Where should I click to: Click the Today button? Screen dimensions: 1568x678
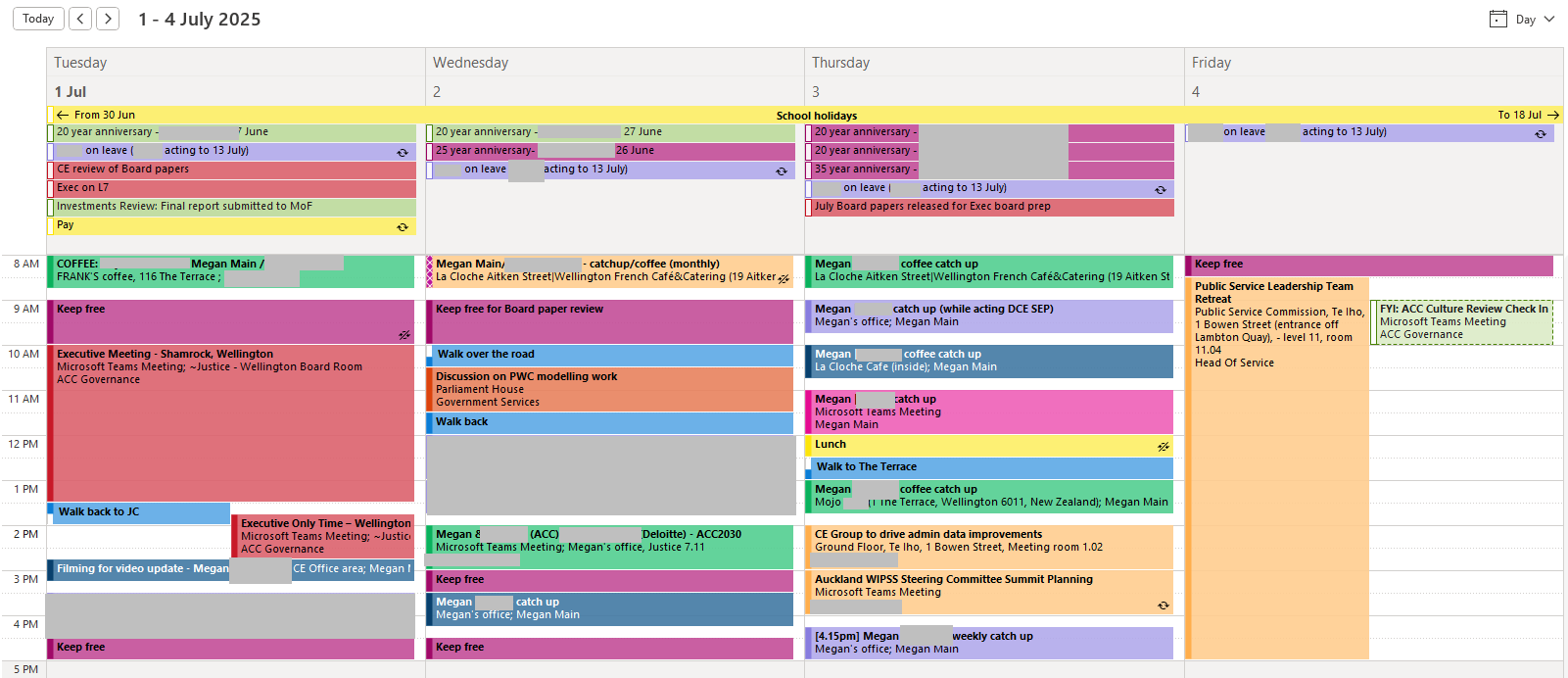(38, 19)
